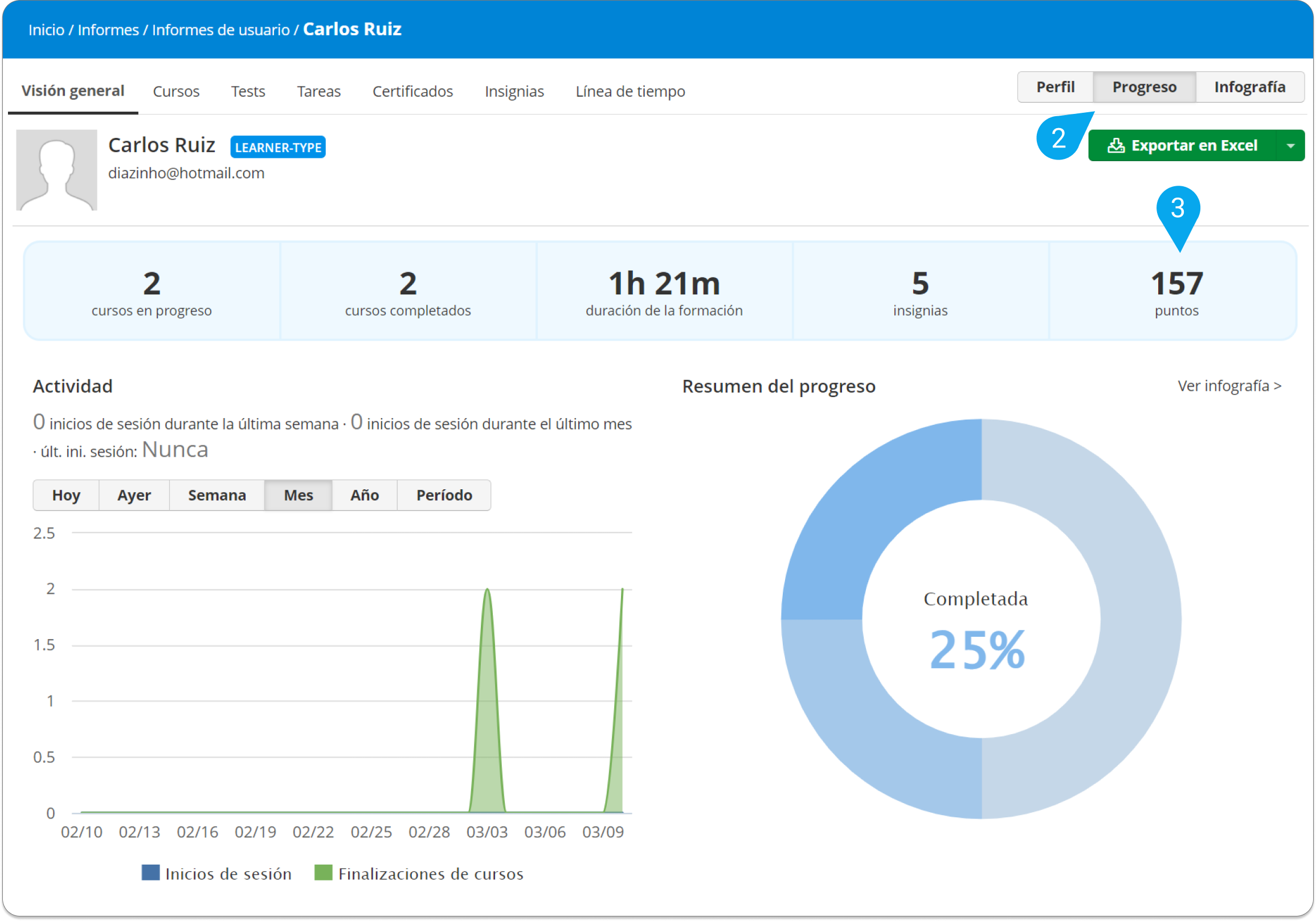
Task: Open the export dropdown arrow
Action: [1291, 146]
